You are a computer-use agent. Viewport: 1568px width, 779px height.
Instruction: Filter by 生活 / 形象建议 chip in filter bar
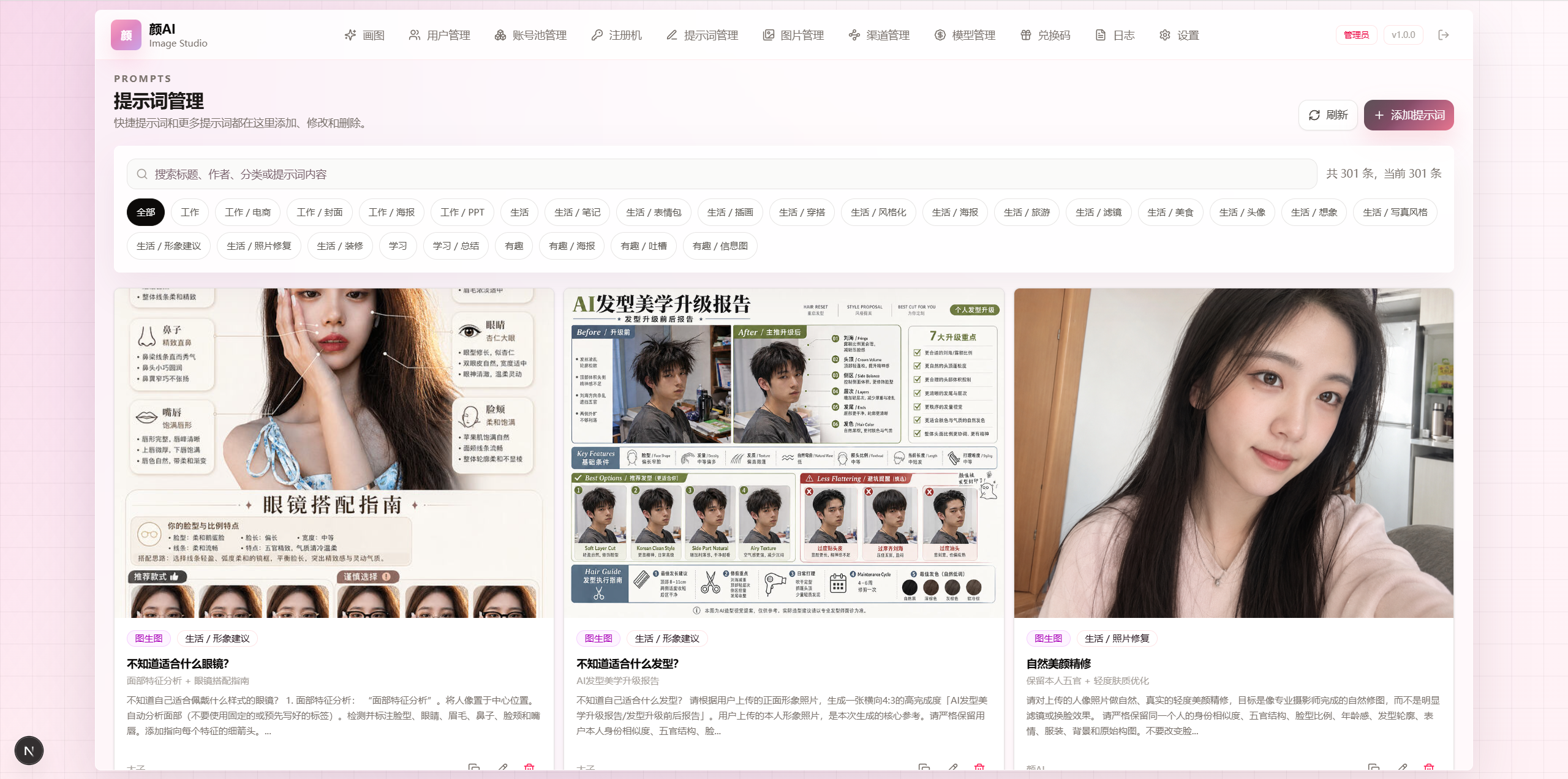(168, 246)
